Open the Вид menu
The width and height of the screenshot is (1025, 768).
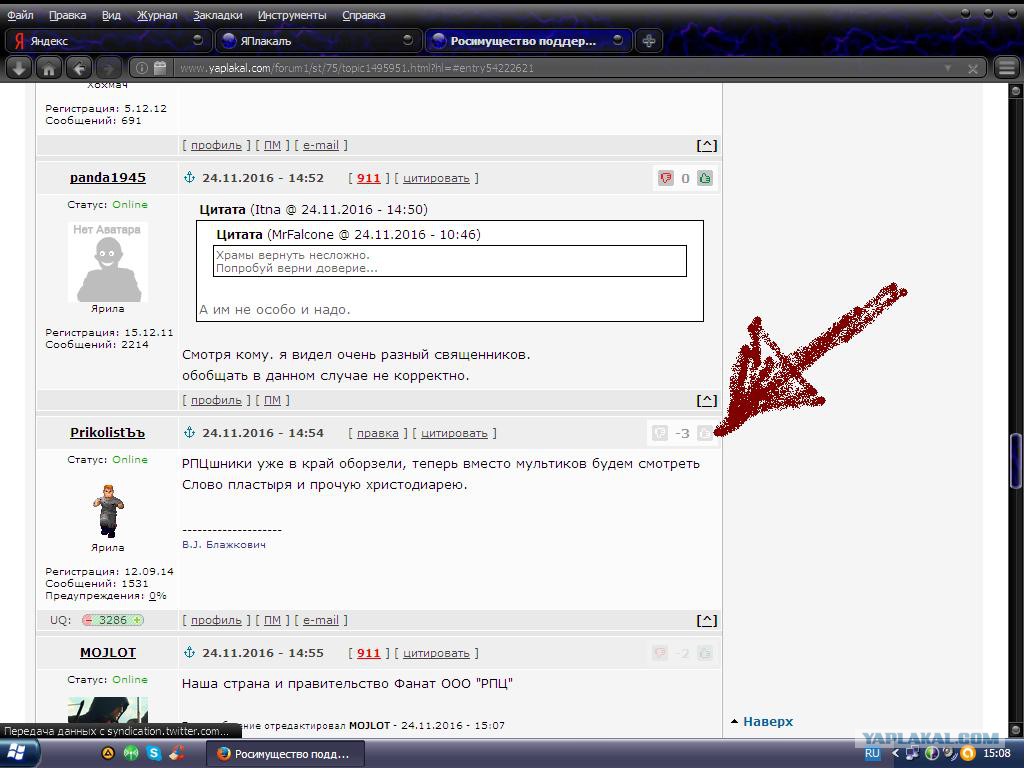point(111,15)
